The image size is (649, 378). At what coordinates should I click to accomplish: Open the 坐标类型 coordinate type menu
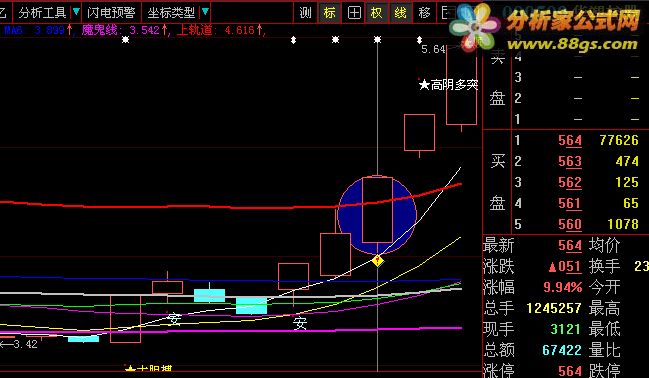pyautogui.click(x=171, y=12)
